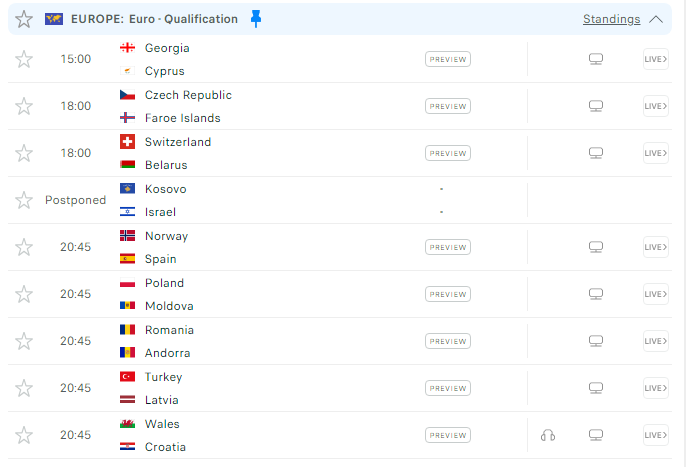The image size is (686, 467).
Task: Open LIVE icon for Turkey vs Latvia
Action: click(655, 388)
